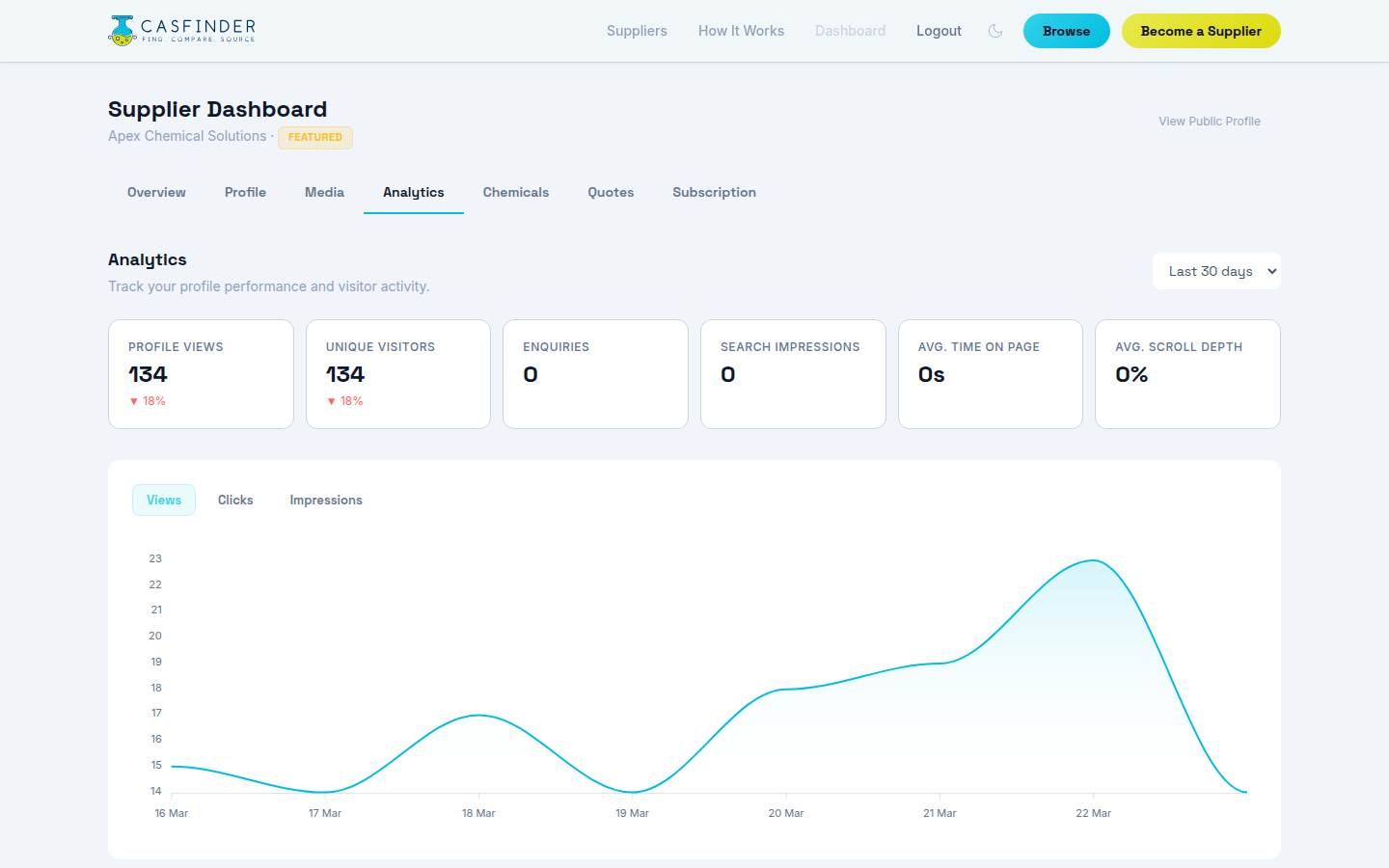
Task: Click Logout in the navigation bar
Action: click(939, 31)
